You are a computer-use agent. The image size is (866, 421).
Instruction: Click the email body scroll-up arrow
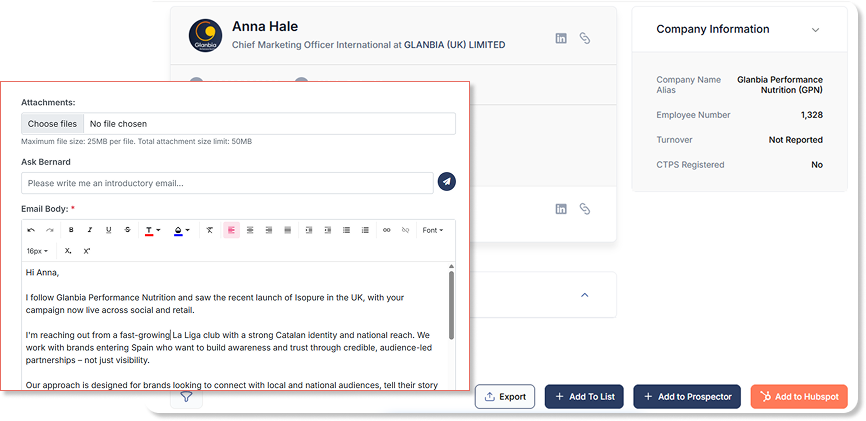pyautogui.click(x=451, y=266)
